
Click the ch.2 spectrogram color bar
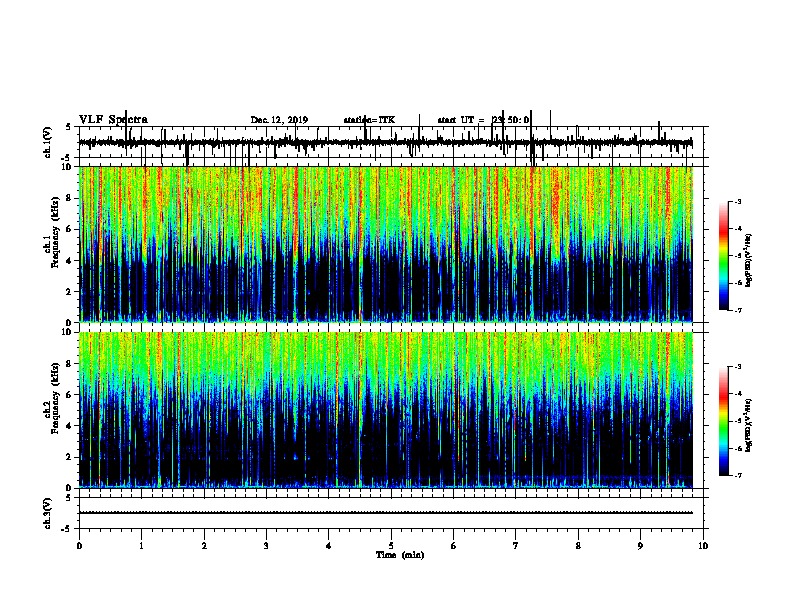pyautogui.click(x=724, y=421)
